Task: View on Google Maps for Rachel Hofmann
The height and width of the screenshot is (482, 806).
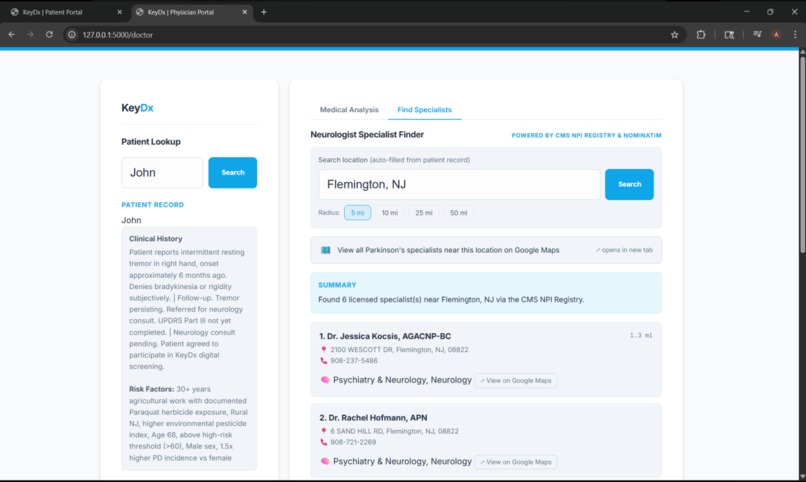Action: click(516, 462)
